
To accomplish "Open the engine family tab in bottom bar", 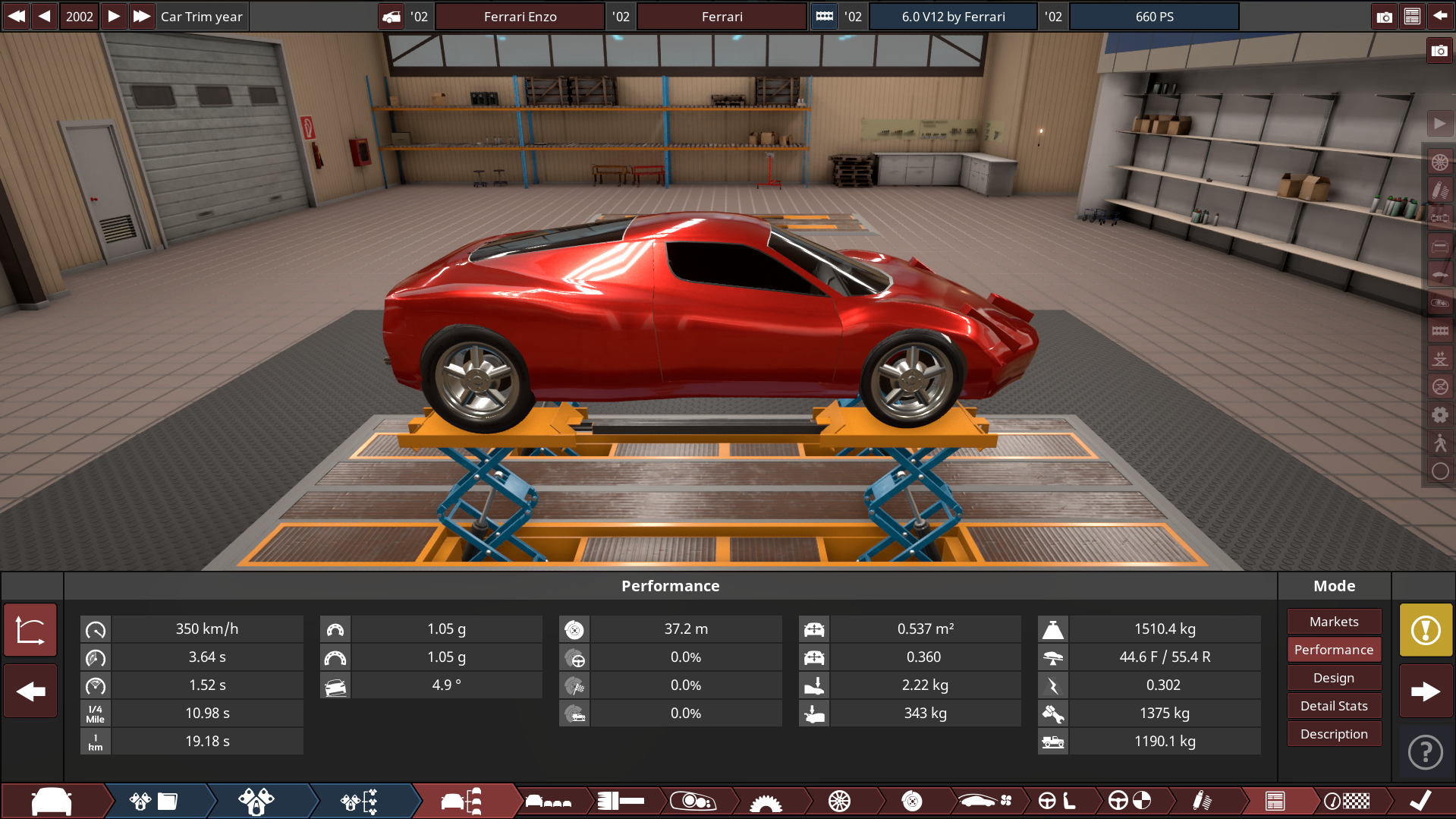I will pyautogui.click(x=154, y=801).
